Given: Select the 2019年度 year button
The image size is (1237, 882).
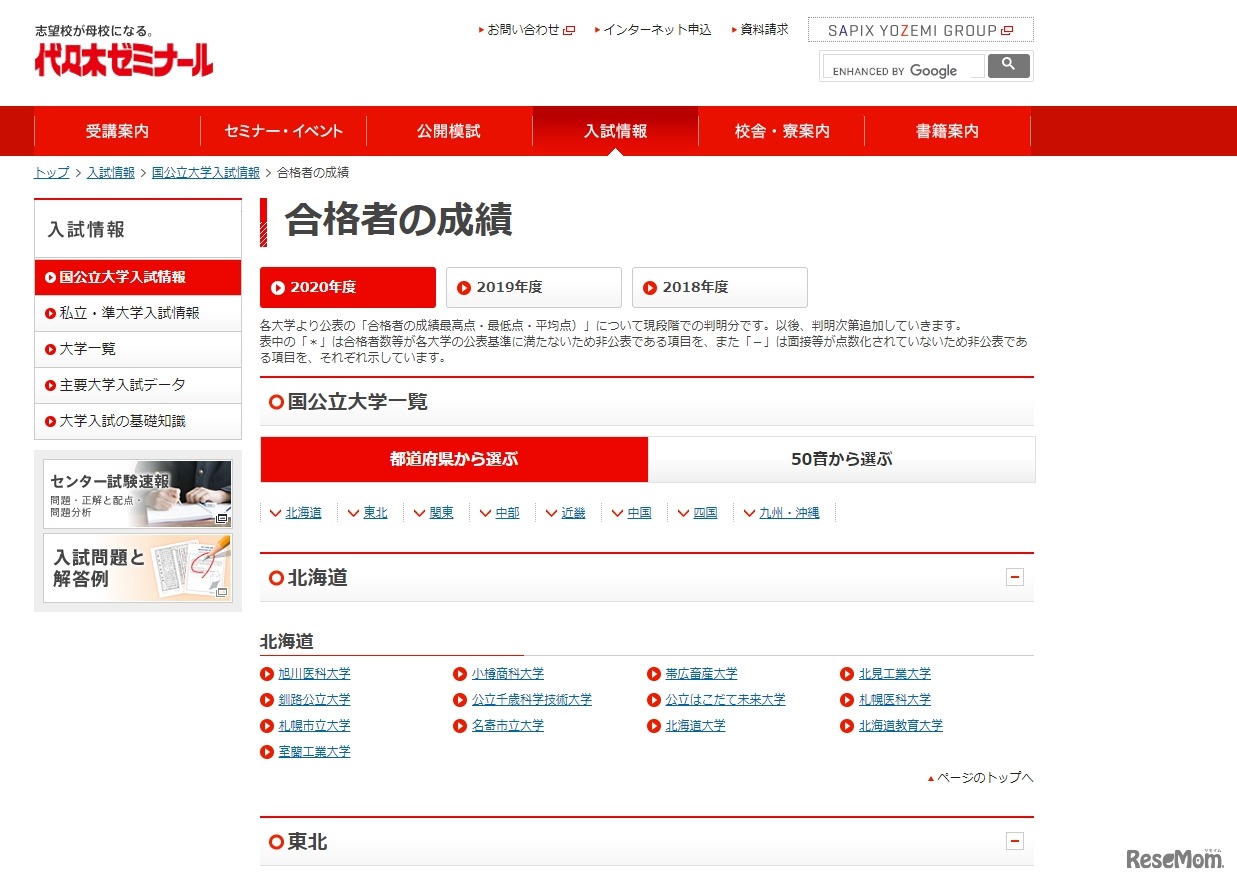Looking at the screenshot, I should coord(533,287).
